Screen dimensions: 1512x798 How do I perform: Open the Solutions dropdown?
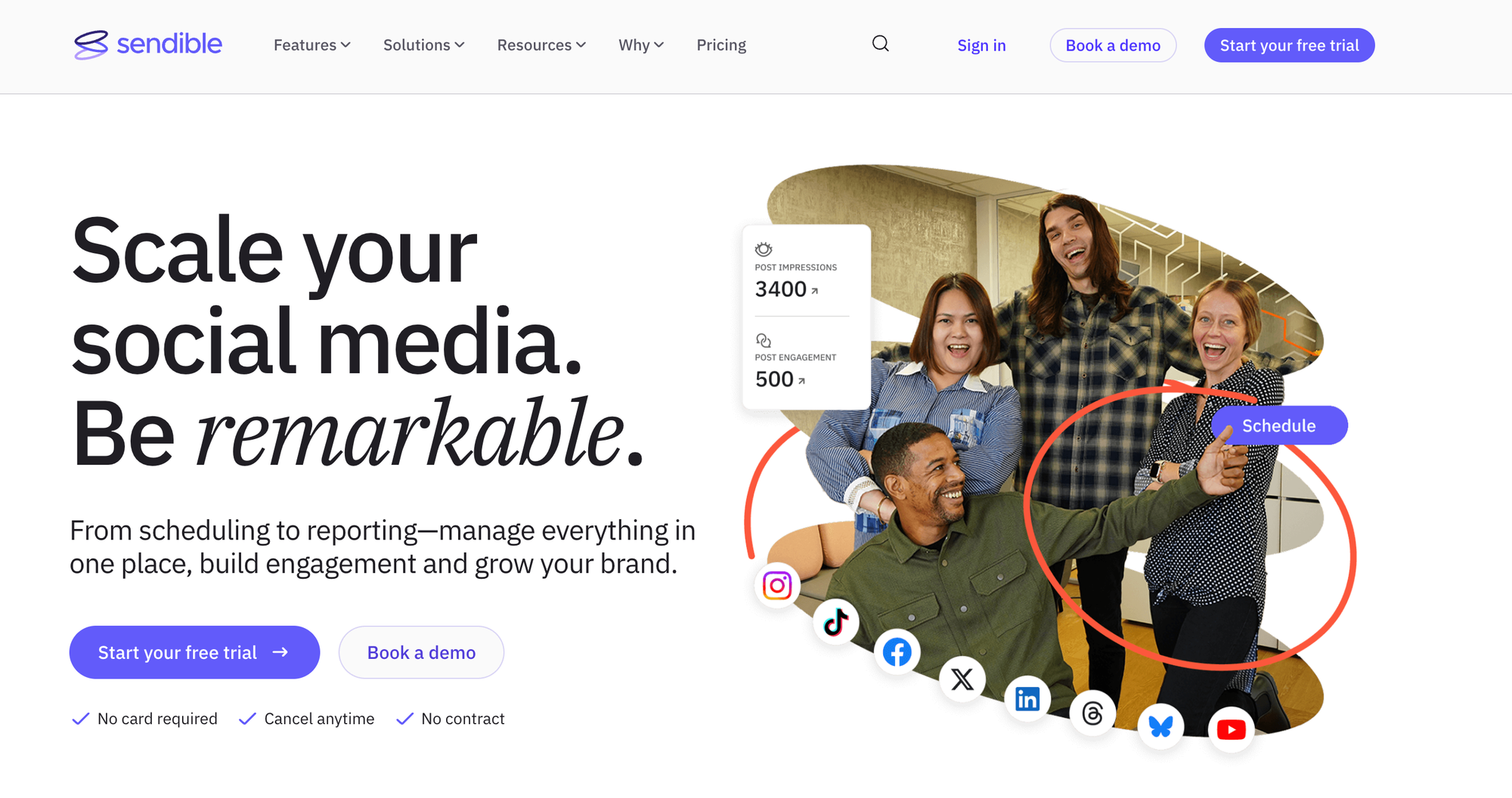(423, 45)
